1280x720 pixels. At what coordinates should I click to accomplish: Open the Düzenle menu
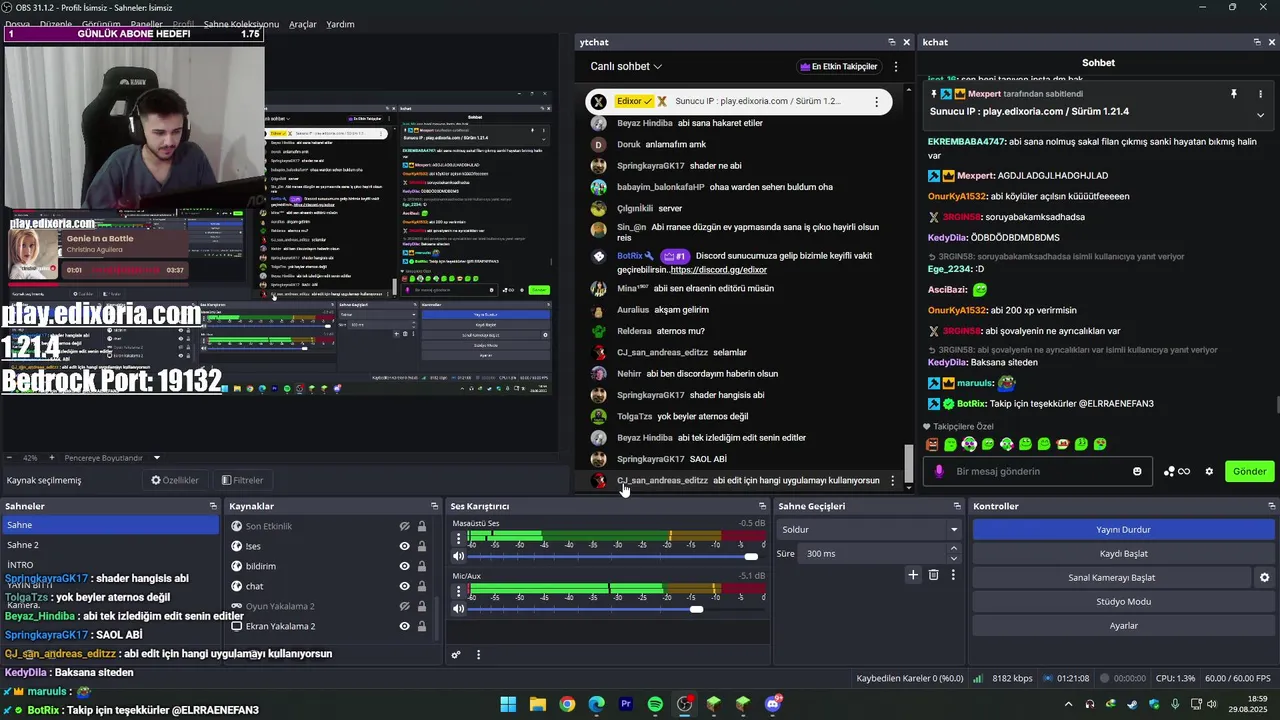pyautogui.click(x=56, y=24)
